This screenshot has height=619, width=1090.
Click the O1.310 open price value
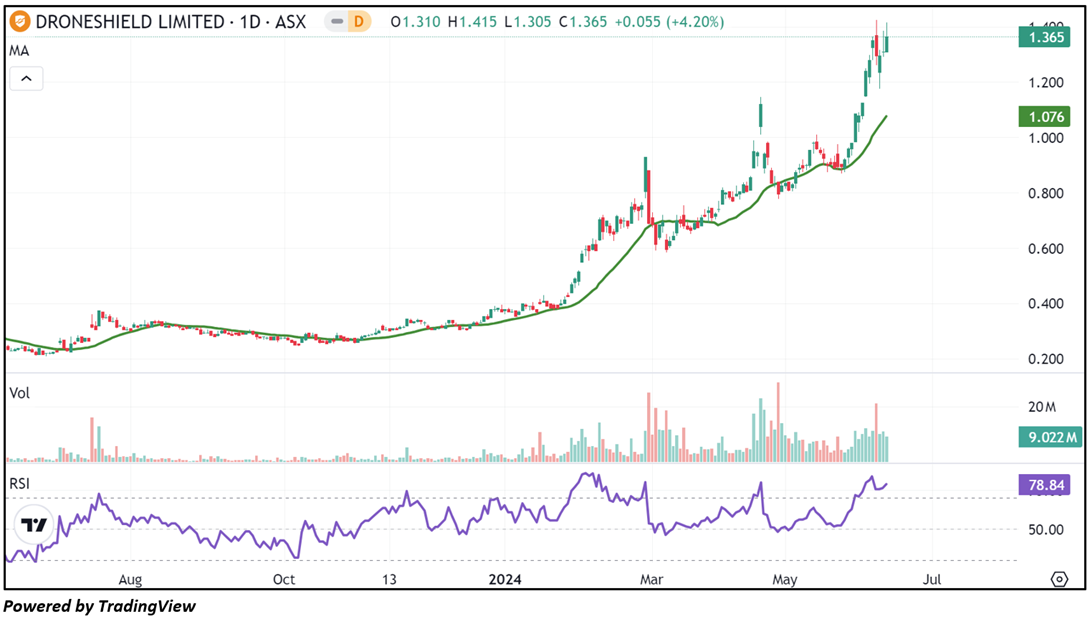coord(416,22)
